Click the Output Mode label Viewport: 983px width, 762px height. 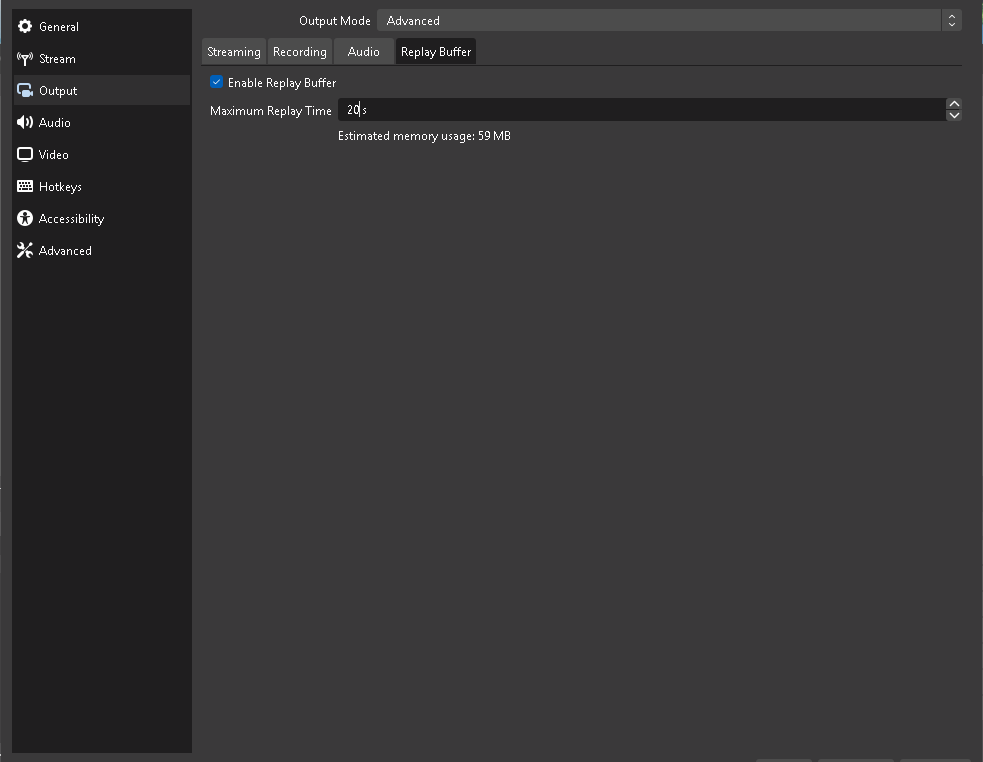(335, 21)
